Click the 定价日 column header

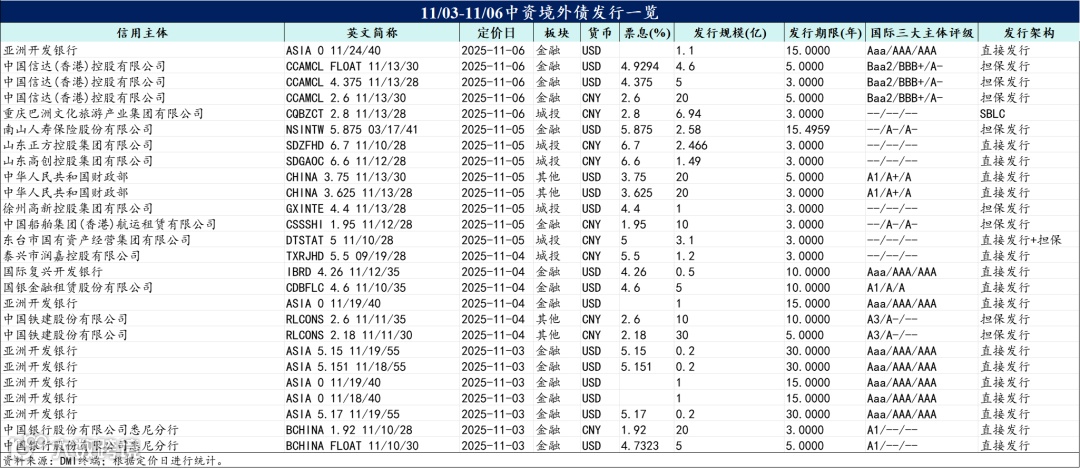coord(496,32)
